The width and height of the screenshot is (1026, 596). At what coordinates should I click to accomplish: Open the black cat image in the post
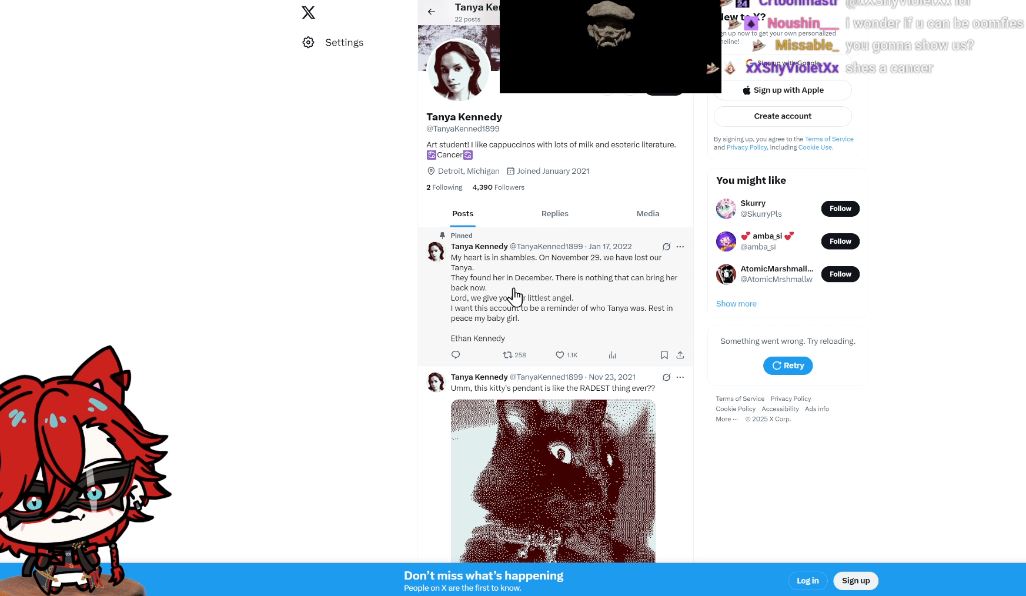(553, 480)
